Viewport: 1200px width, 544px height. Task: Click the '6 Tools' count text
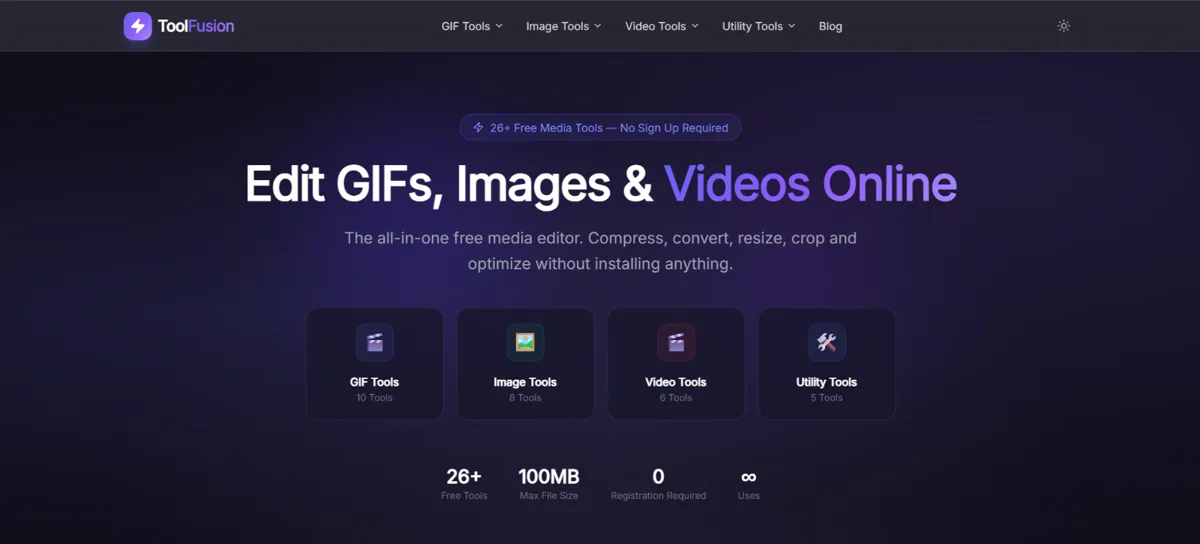(676, 398)
